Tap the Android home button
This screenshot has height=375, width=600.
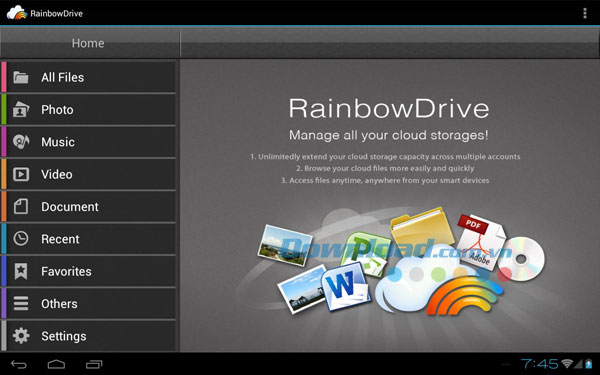(56, 364)
